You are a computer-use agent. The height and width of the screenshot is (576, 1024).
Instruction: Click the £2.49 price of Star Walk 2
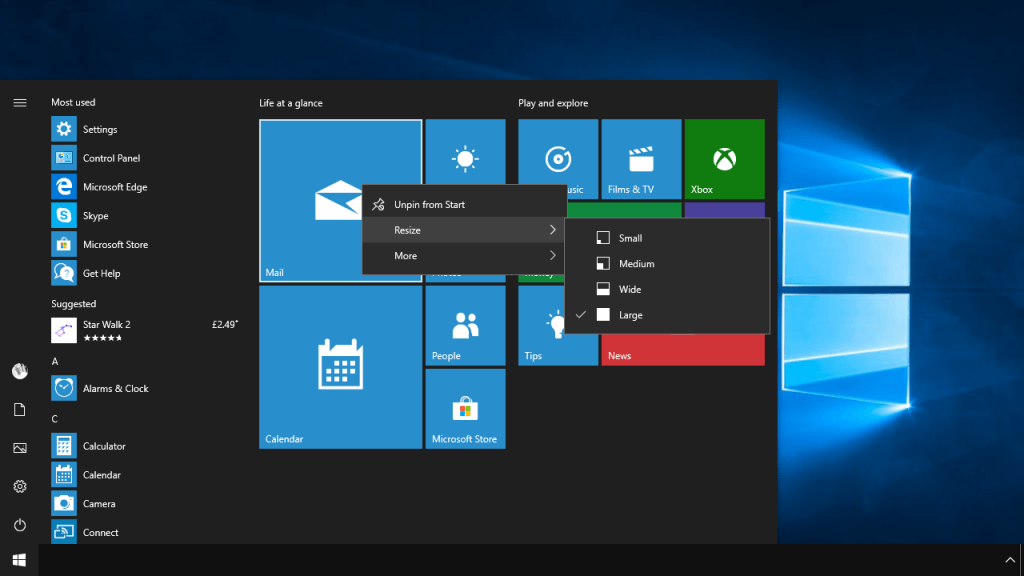pyautogui.click(x=225, y=325)
